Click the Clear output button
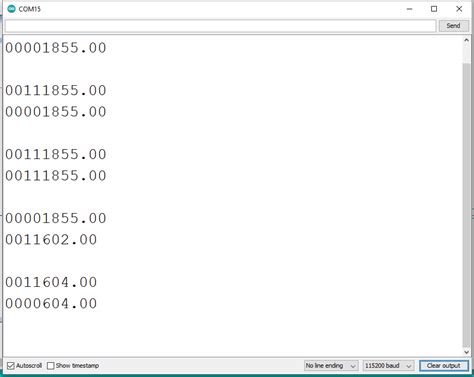Screen dimensions: 474x377 coord(444,366)
